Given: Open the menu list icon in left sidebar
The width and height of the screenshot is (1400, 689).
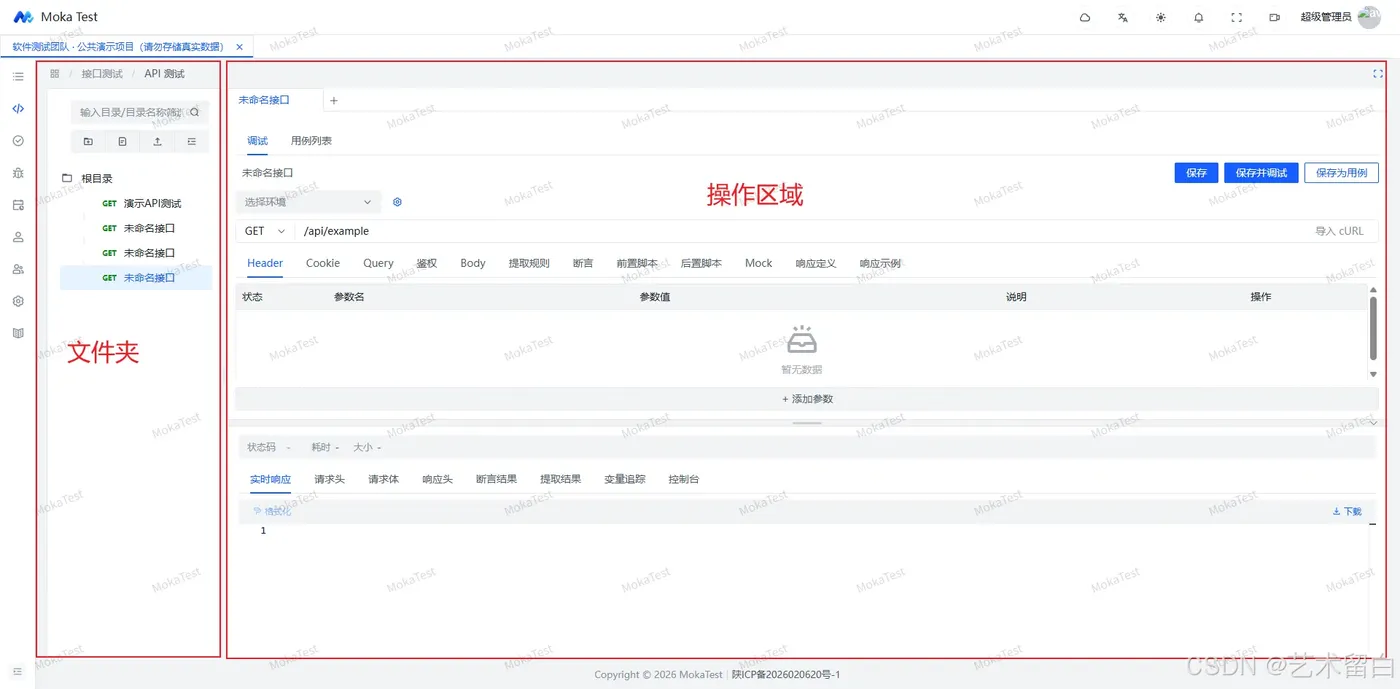Looking at the screenshot, I should click(x=18, y=76).
